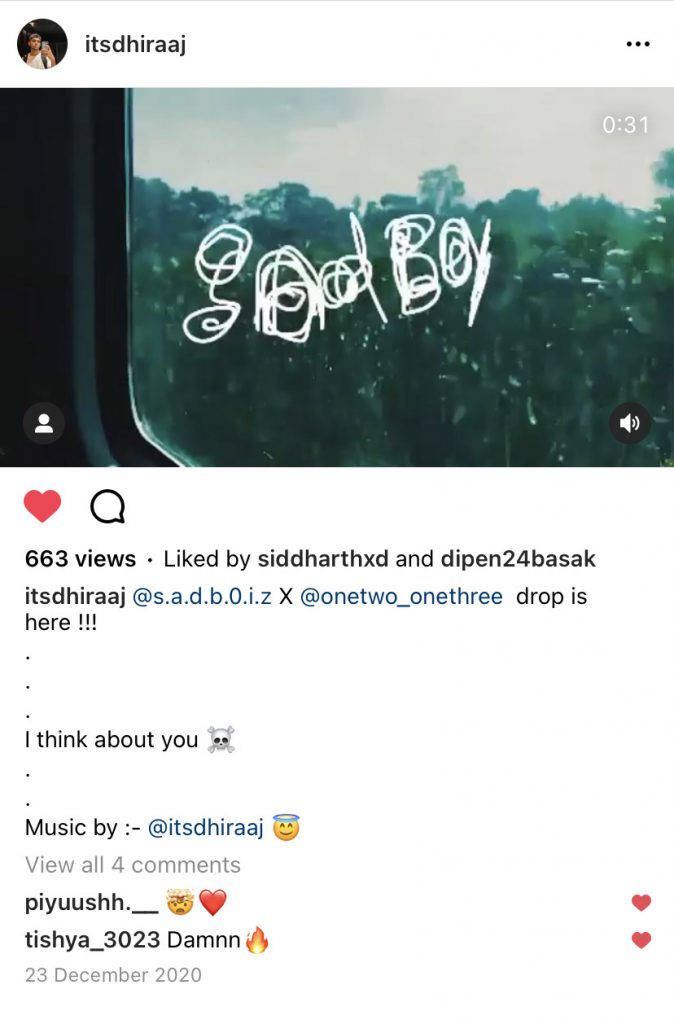Open tishya_3023 commenter profile

pos(92,940)
